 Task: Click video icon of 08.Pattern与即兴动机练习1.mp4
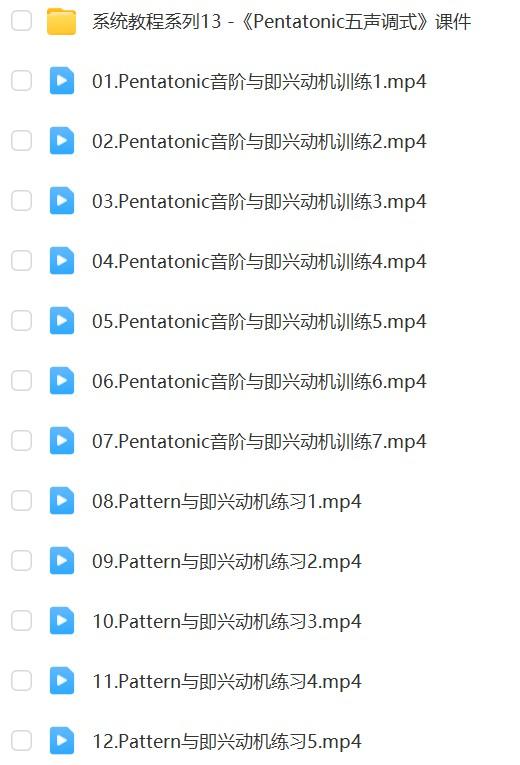[x=62, y=501]
